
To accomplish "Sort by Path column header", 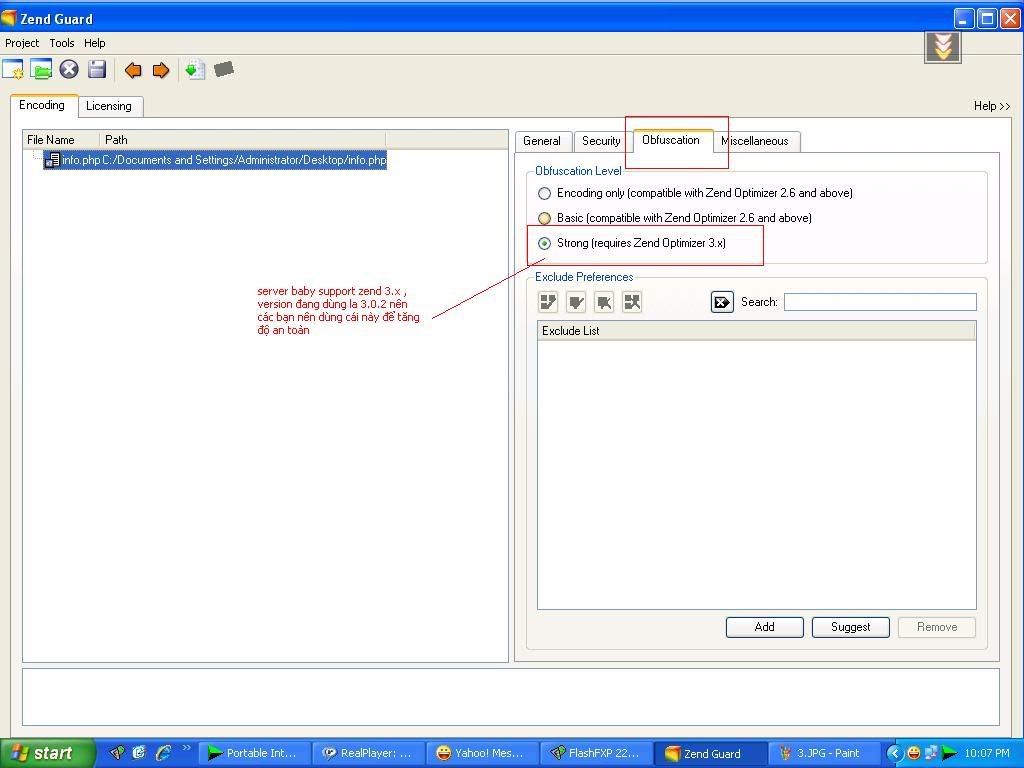I will pos(242,140).
